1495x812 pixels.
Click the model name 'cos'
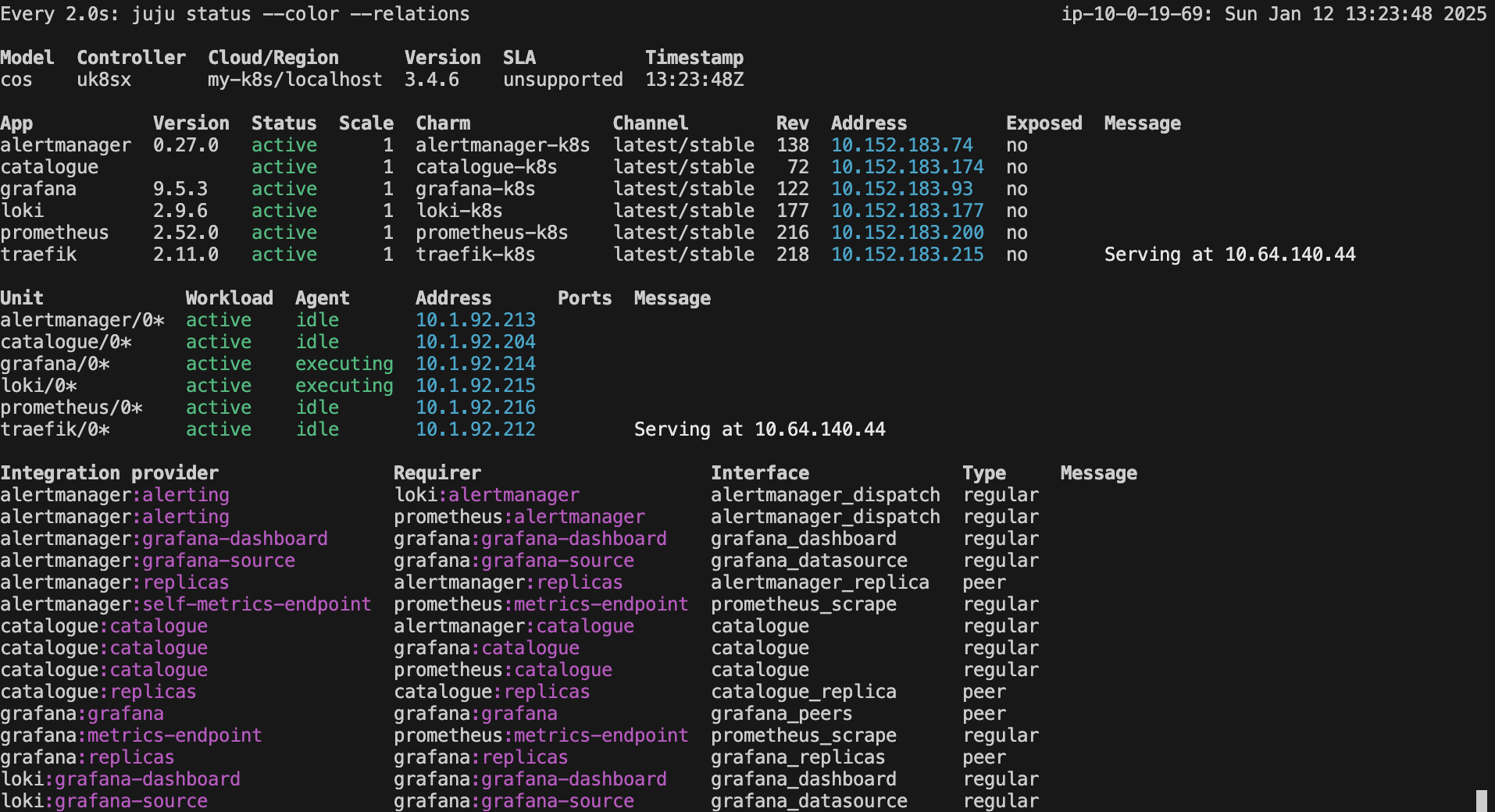click(x=16, y=80)
